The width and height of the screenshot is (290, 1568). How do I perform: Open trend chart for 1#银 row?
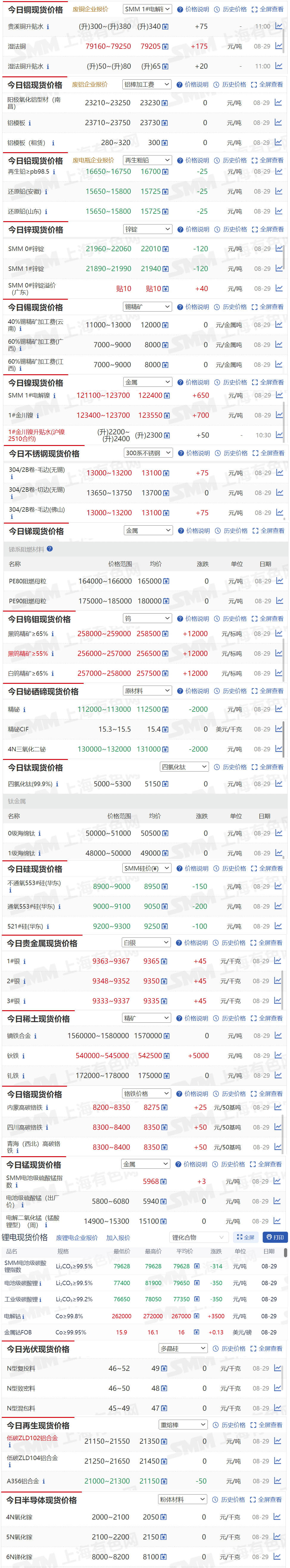pyautogui.click(x=278, y=961)
